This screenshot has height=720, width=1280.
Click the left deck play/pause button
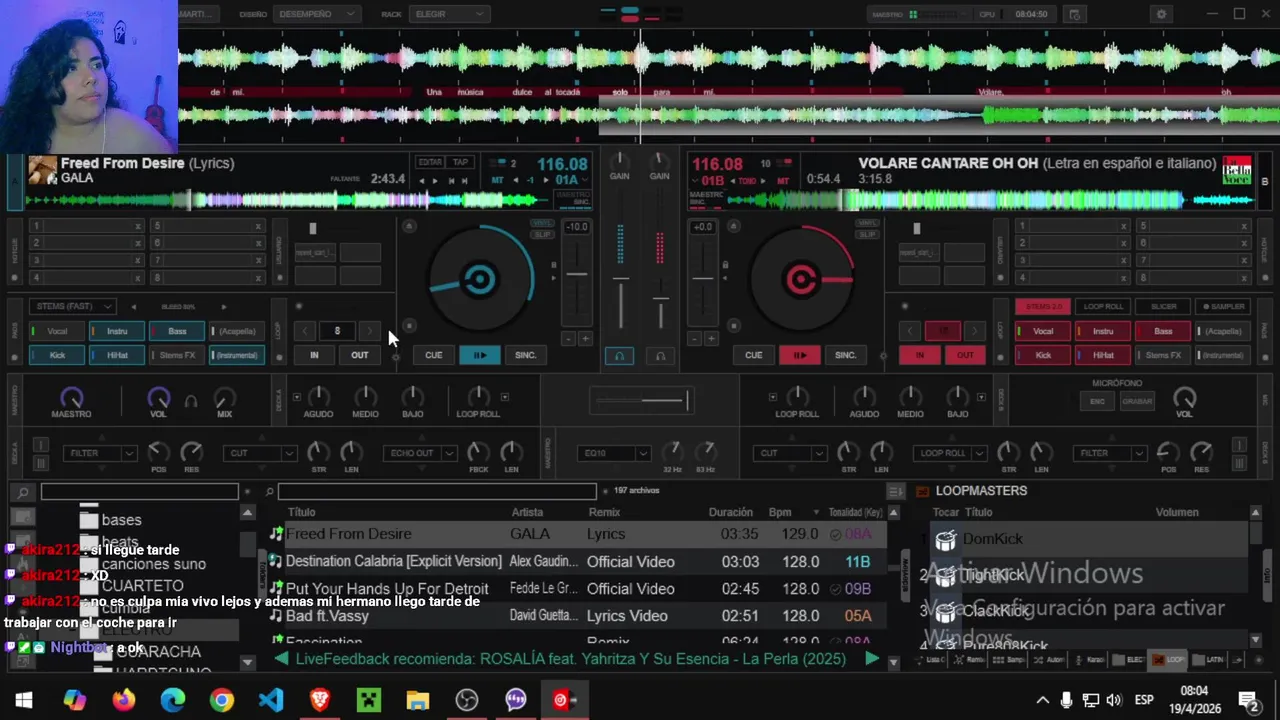pyautogui.click(x=480, y=355)
